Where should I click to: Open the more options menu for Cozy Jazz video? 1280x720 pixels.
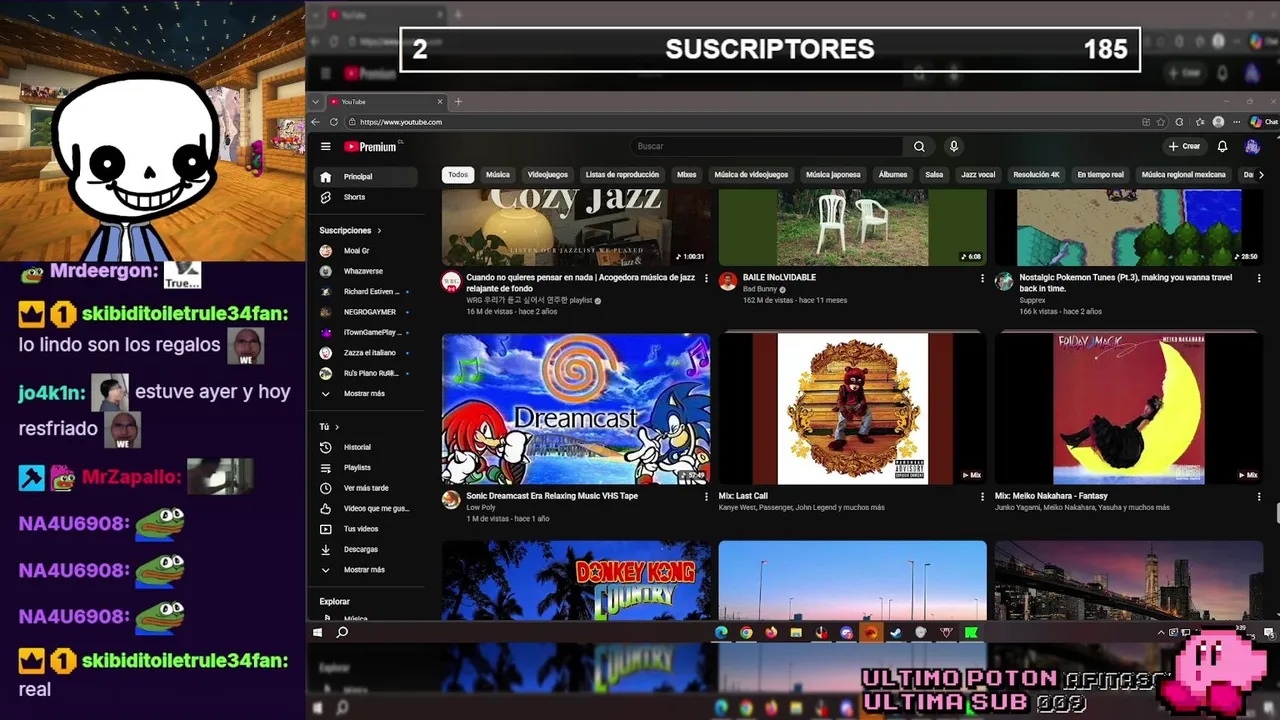706,278
